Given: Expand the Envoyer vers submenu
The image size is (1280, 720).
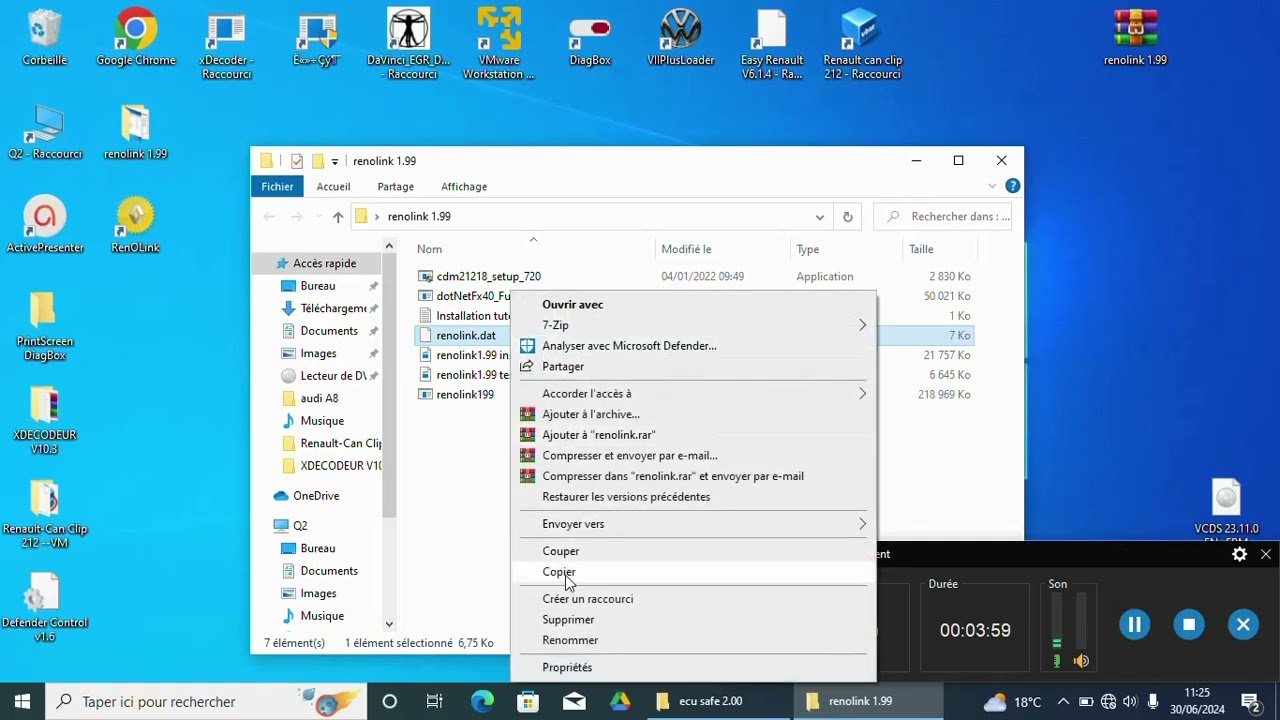Looking at the screenshot, I should pyautogui.click(x=862, y=524).
